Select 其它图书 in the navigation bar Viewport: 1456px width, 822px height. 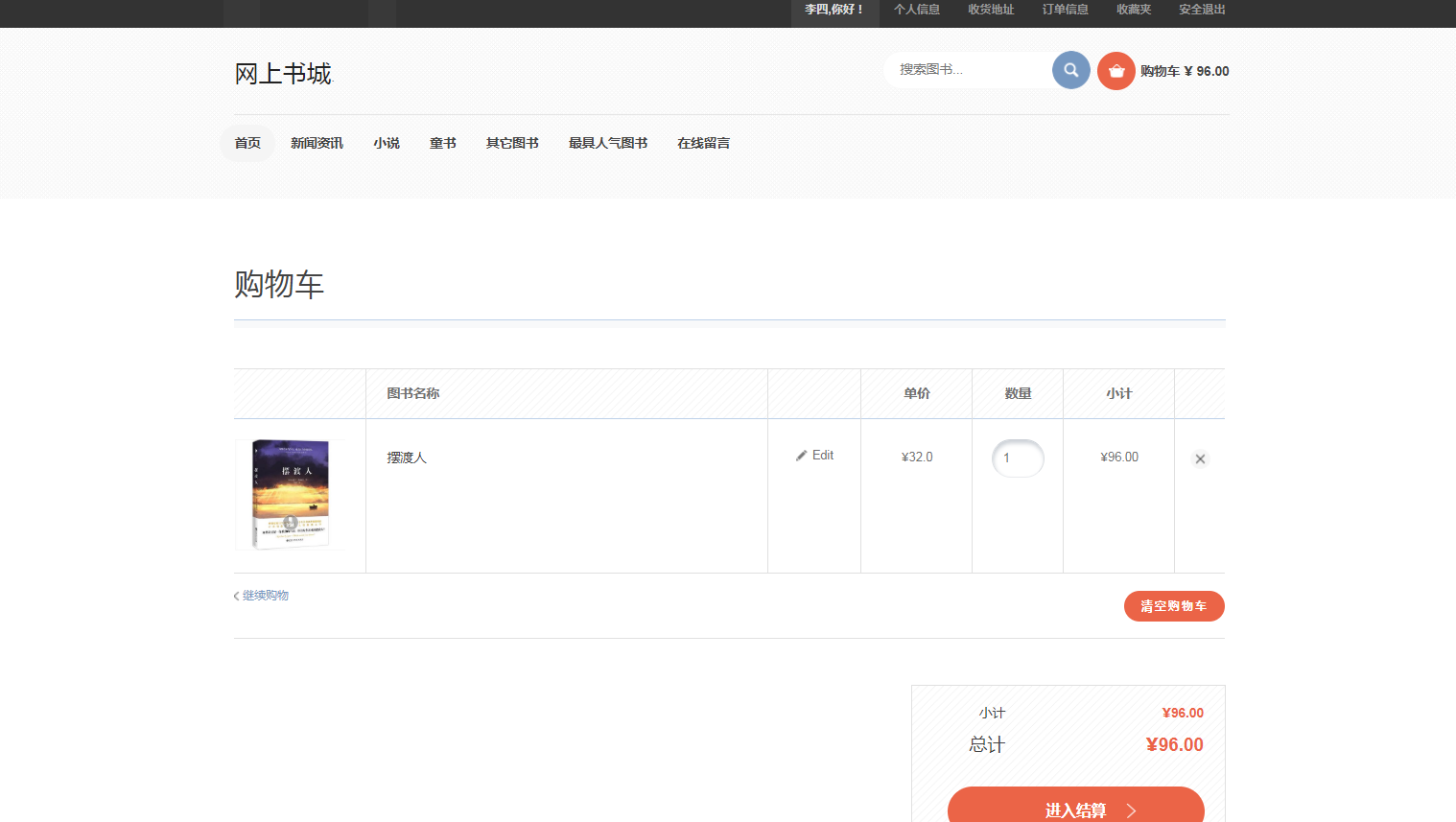(512, 143)
